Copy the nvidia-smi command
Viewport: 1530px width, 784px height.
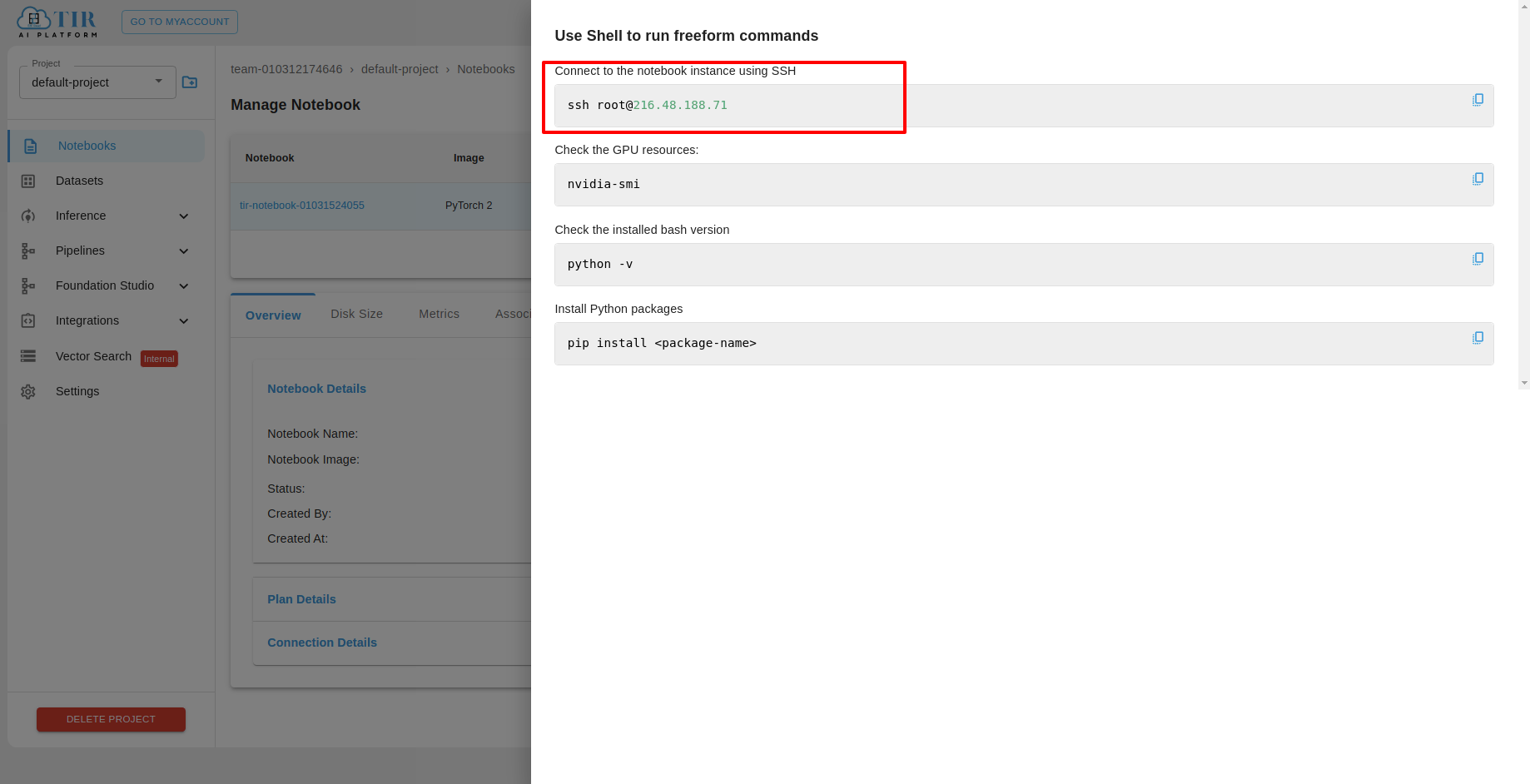1478,179
